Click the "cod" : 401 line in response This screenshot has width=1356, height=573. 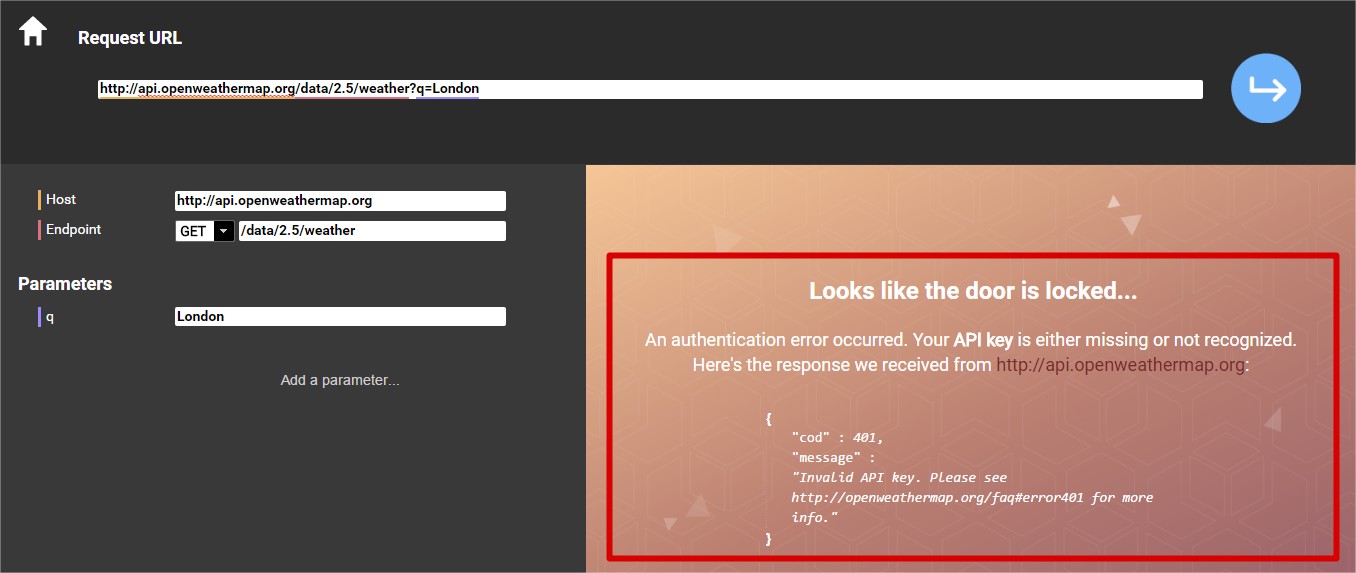(837, 438)
